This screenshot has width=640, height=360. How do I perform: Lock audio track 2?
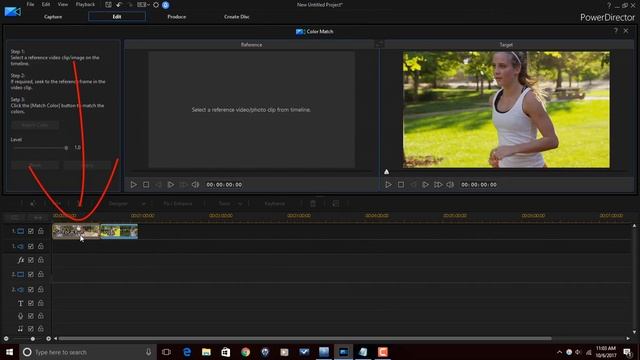tap(41, 289)
